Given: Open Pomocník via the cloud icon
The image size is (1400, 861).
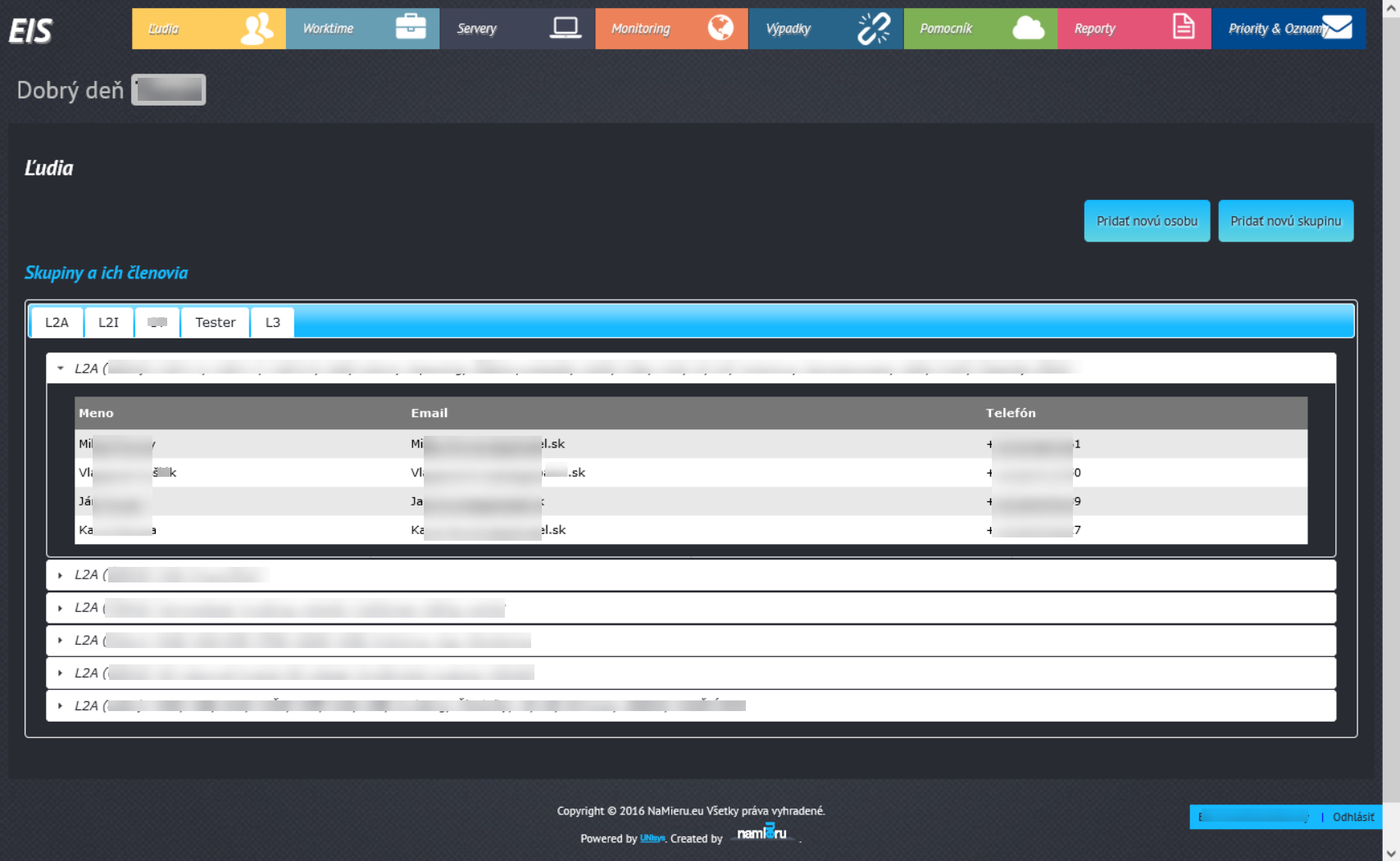Looking at the screenshot, I should (x=1027, y=27).
